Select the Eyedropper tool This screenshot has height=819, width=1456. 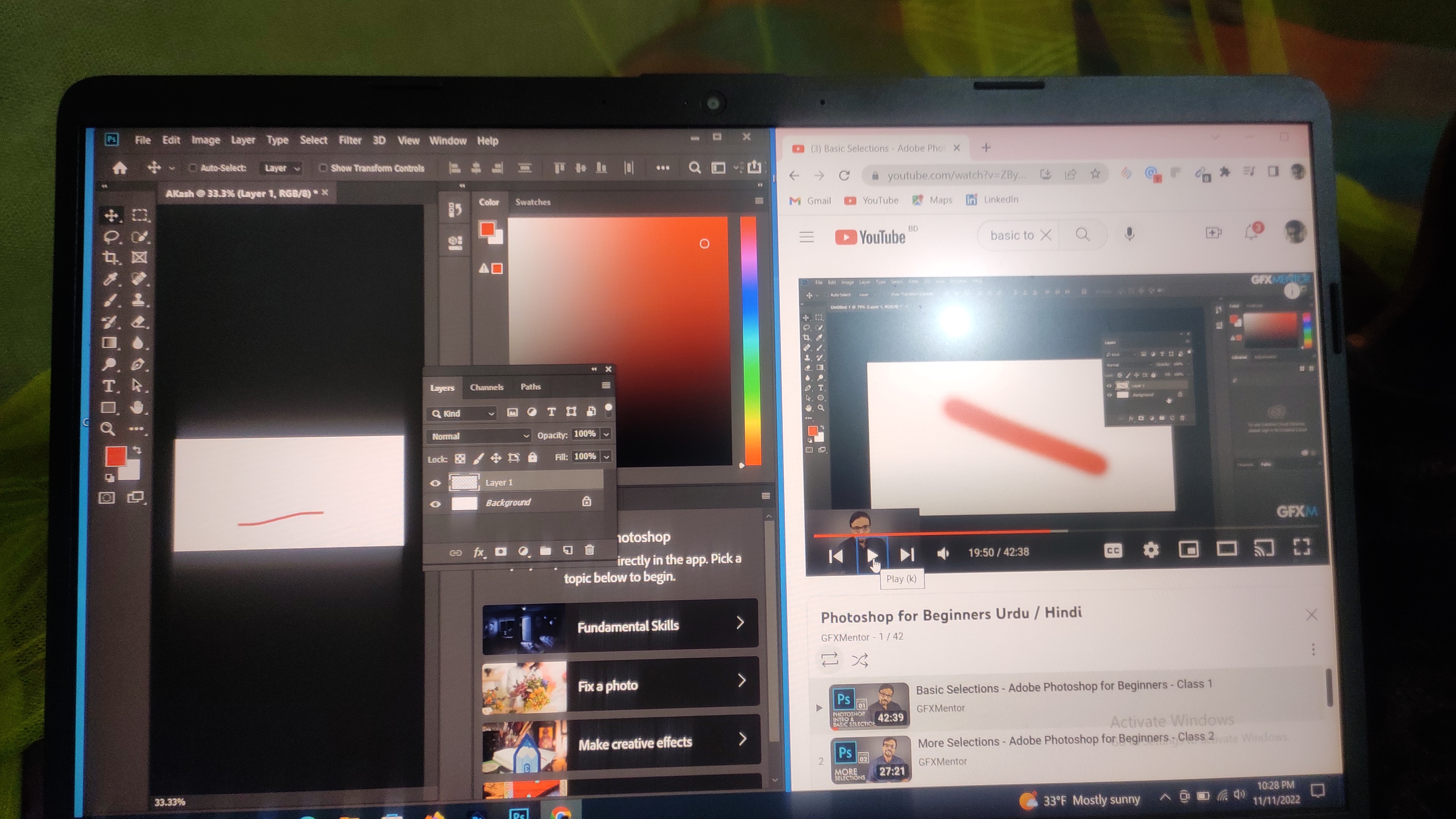tap(110, 279)
